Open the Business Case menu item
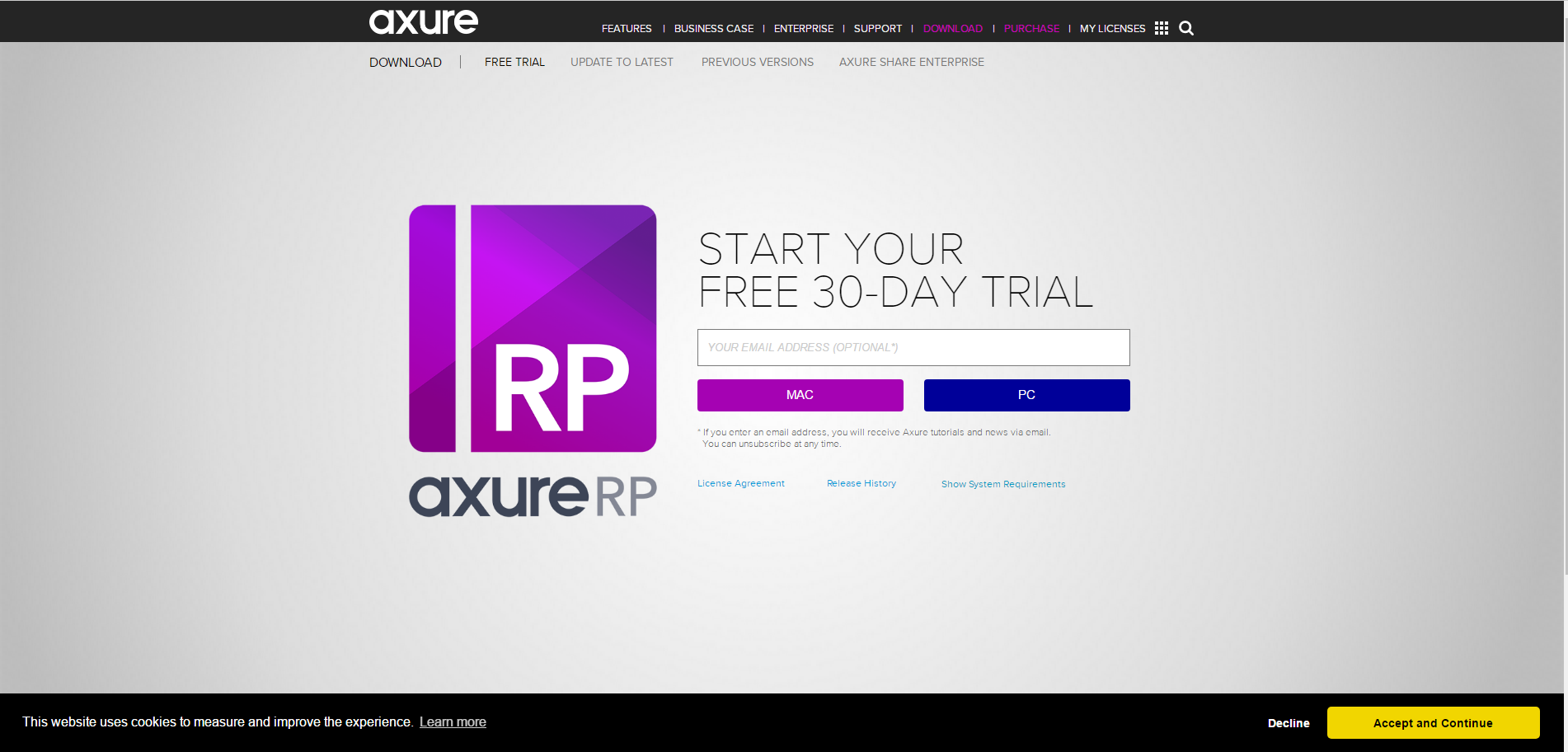This screenshot has width=1568, height=752. click(x=714, y=29)
